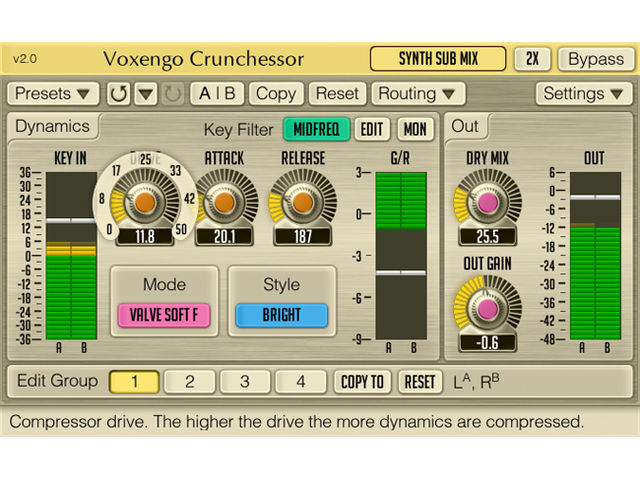
Task: Select Edit Group 4
Action: point(301,382)
